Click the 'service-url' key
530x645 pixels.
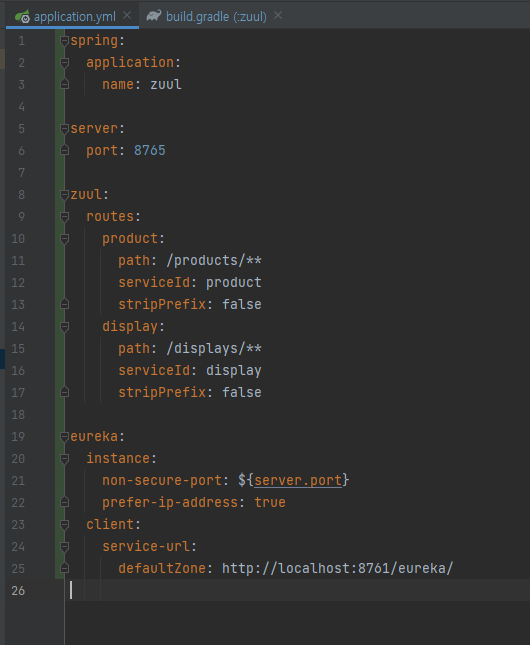(x=146, y=546)
